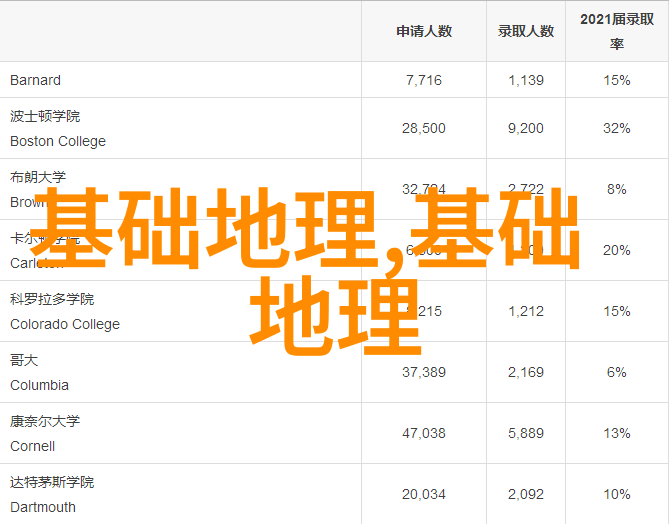The height and width of the screenshot is (524, 670).
Task: Click the 10% admission rate cell
Action: [617, 495]
